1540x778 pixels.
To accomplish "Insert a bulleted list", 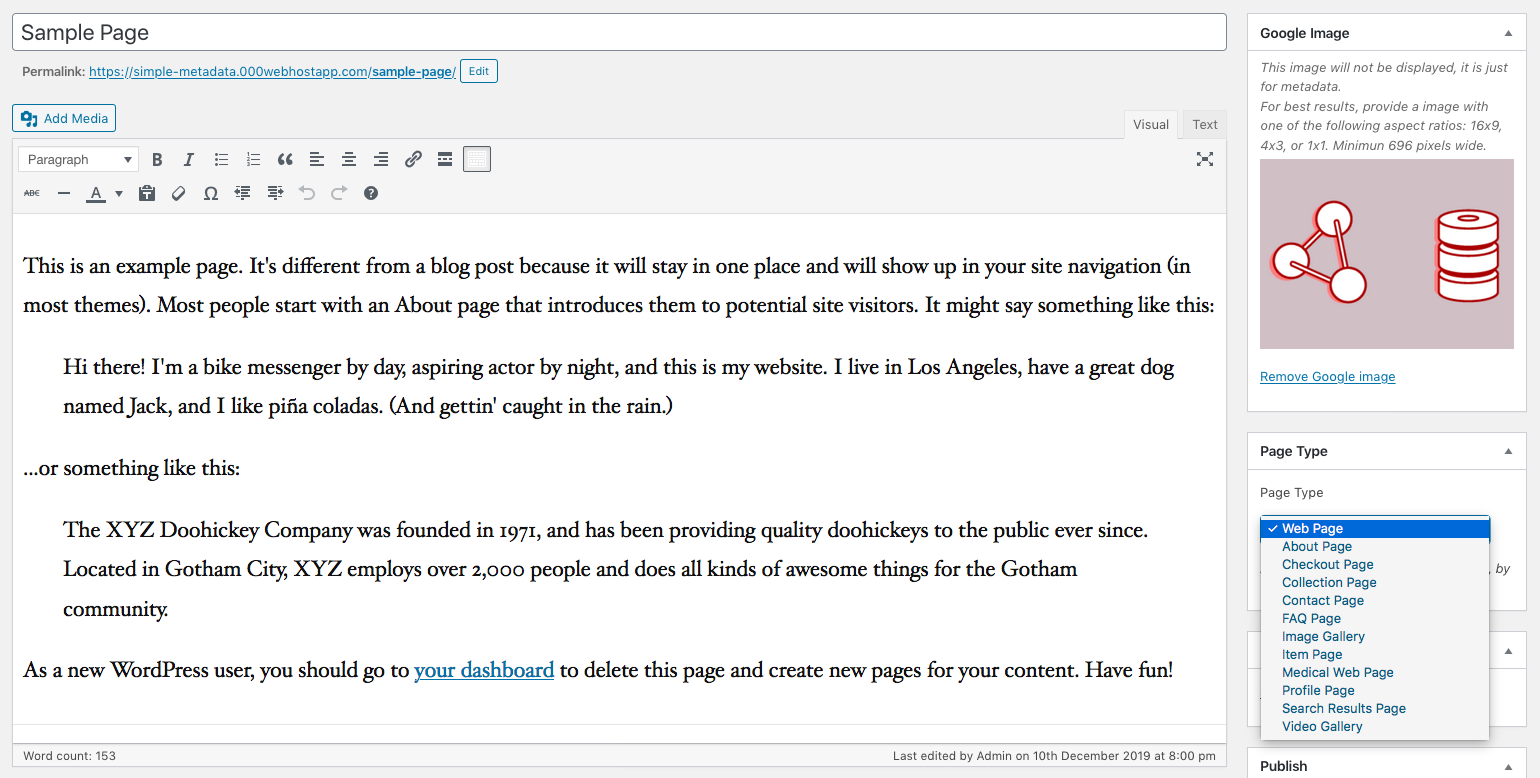I will tap(221, 159).
